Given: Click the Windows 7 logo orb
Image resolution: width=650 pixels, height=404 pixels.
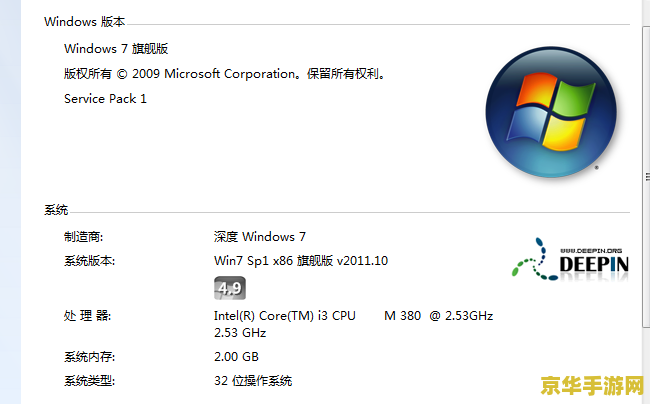Looking at the screenshot, I should (551, 112).
